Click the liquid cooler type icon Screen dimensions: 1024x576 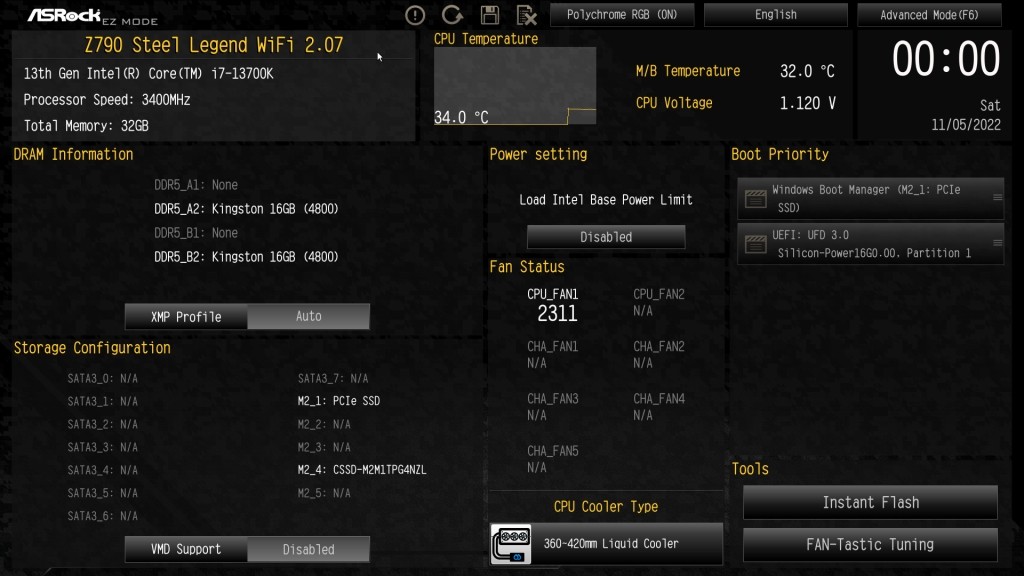(511, 544)
